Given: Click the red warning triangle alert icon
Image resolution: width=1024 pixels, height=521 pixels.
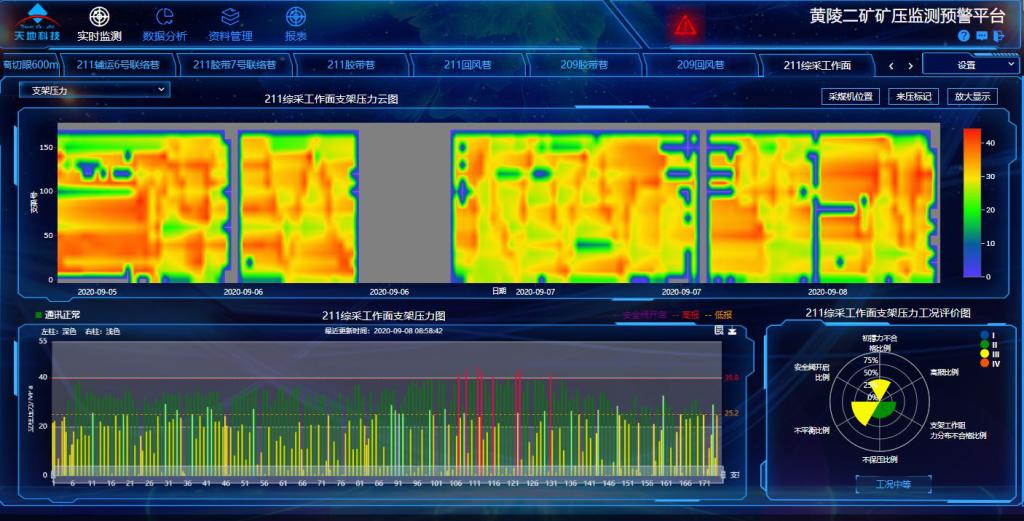Looking at the screenshot, I should [684, 25].
